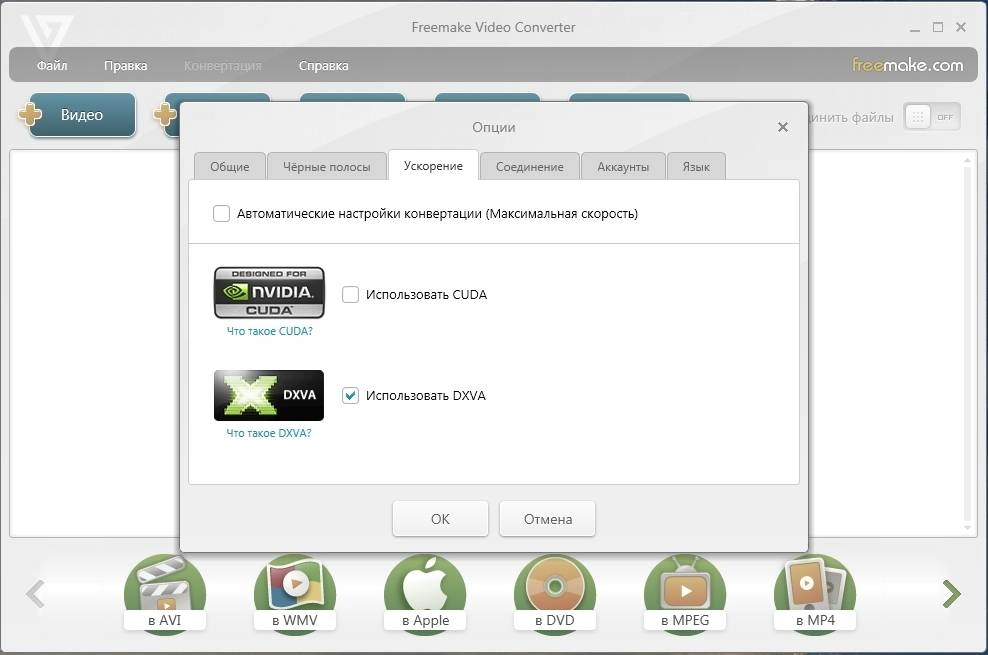The height and width of the screenshot is (655, 988).
Task: Enable automatic conversion settings checkbox
Action: point(221,214)
